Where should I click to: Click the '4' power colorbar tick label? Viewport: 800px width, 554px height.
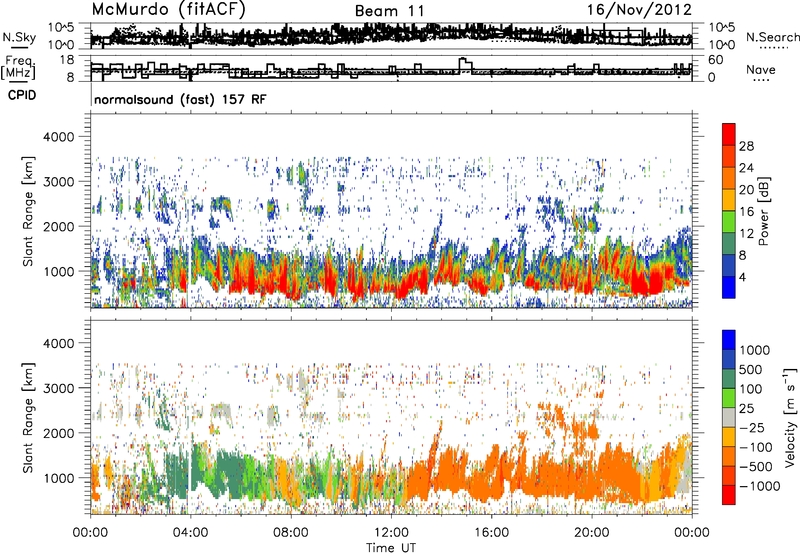tap(742, 278)
